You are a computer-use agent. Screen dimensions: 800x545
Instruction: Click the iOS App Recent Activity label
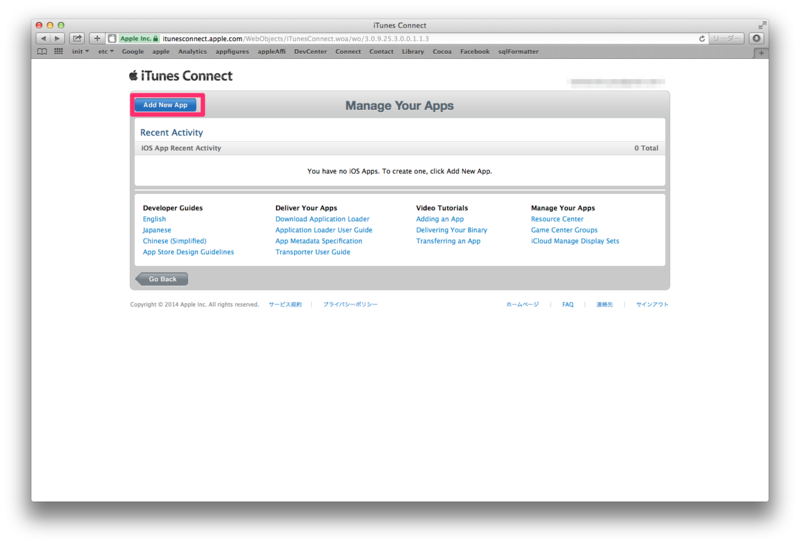tap(181, 148)
